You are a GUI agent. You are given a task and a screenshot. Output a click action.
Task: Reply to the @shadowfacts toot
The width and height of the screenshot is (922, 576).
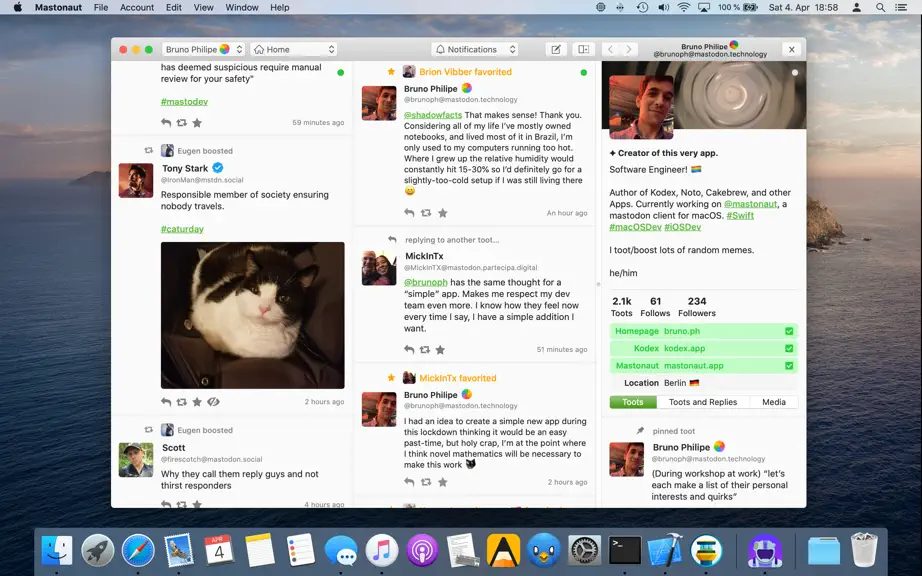[409, 213]
